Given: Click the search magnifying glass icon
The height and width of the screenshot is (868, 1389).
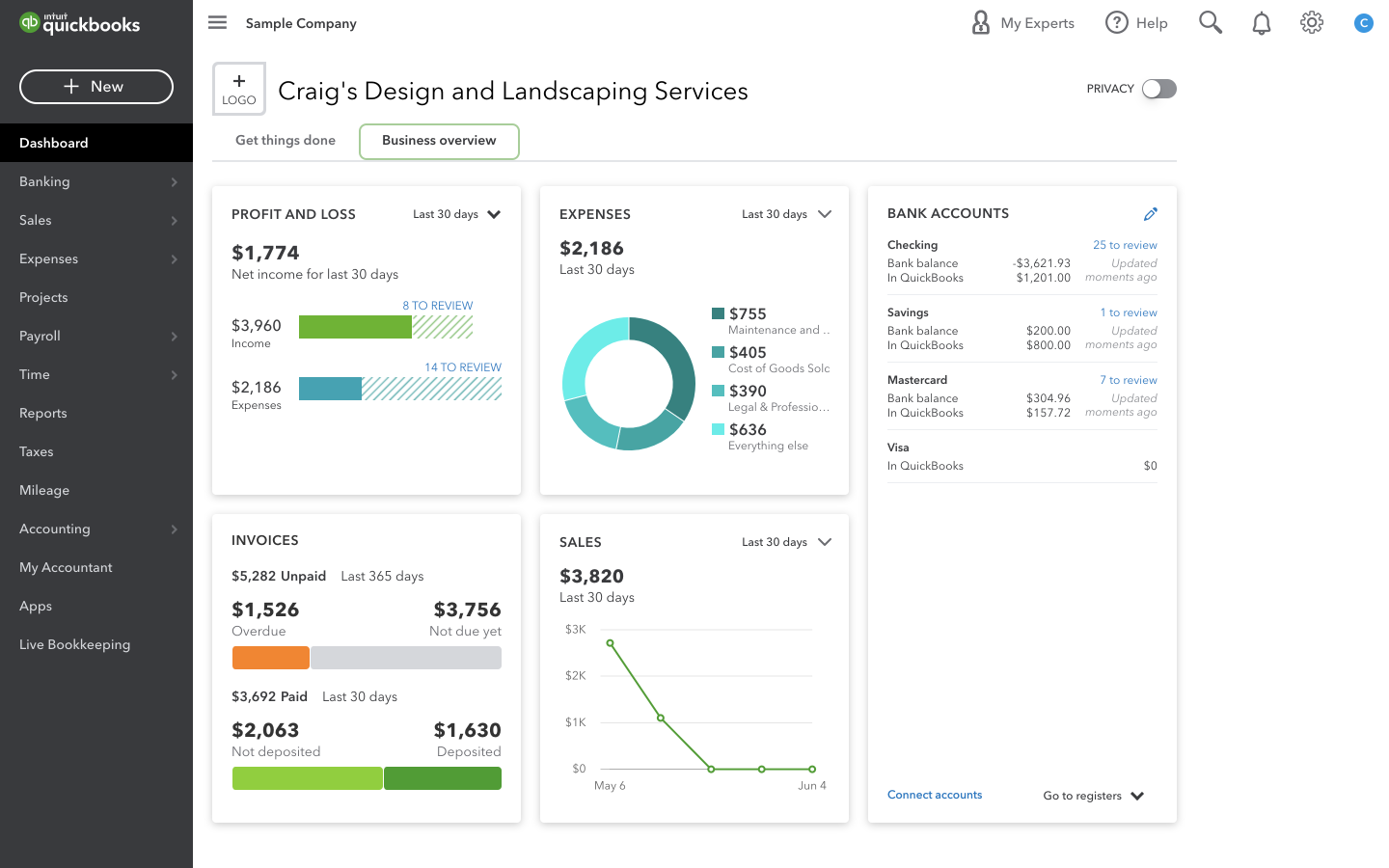Looking at the screenshot, I should pos(1211,22).
